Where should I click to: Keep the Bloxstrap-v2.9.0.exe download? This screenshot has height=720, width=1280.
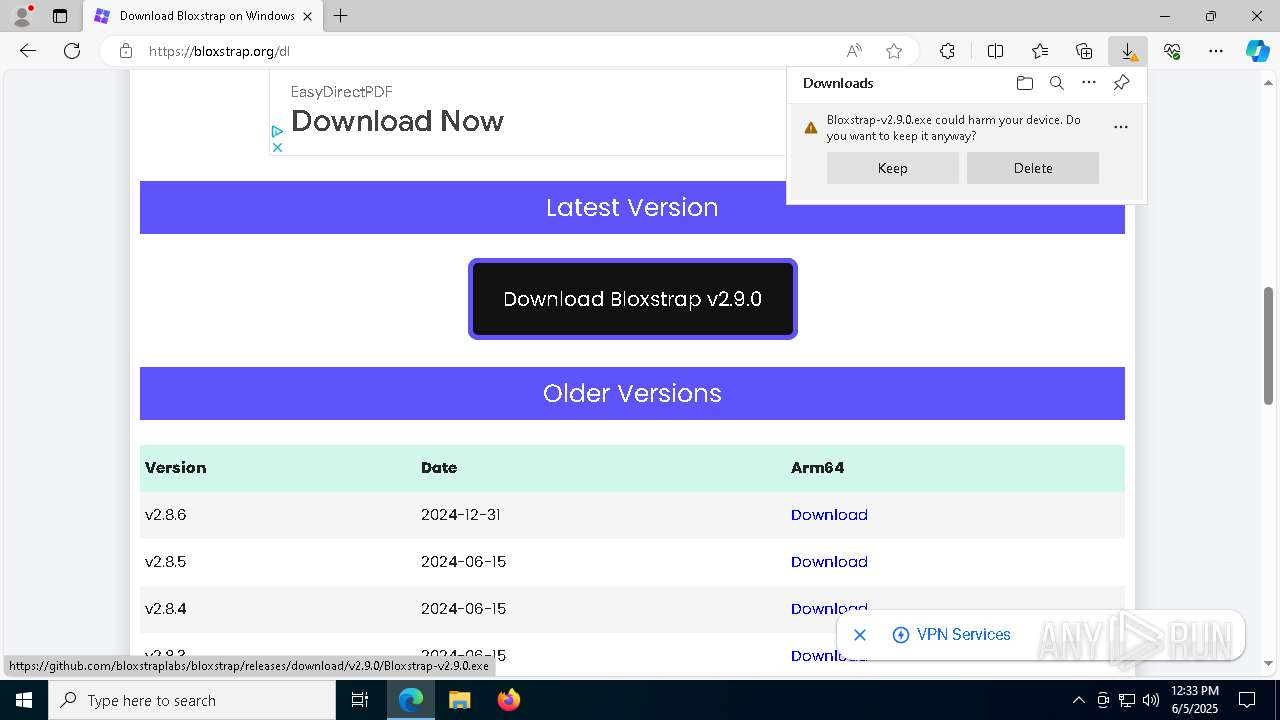892,168
